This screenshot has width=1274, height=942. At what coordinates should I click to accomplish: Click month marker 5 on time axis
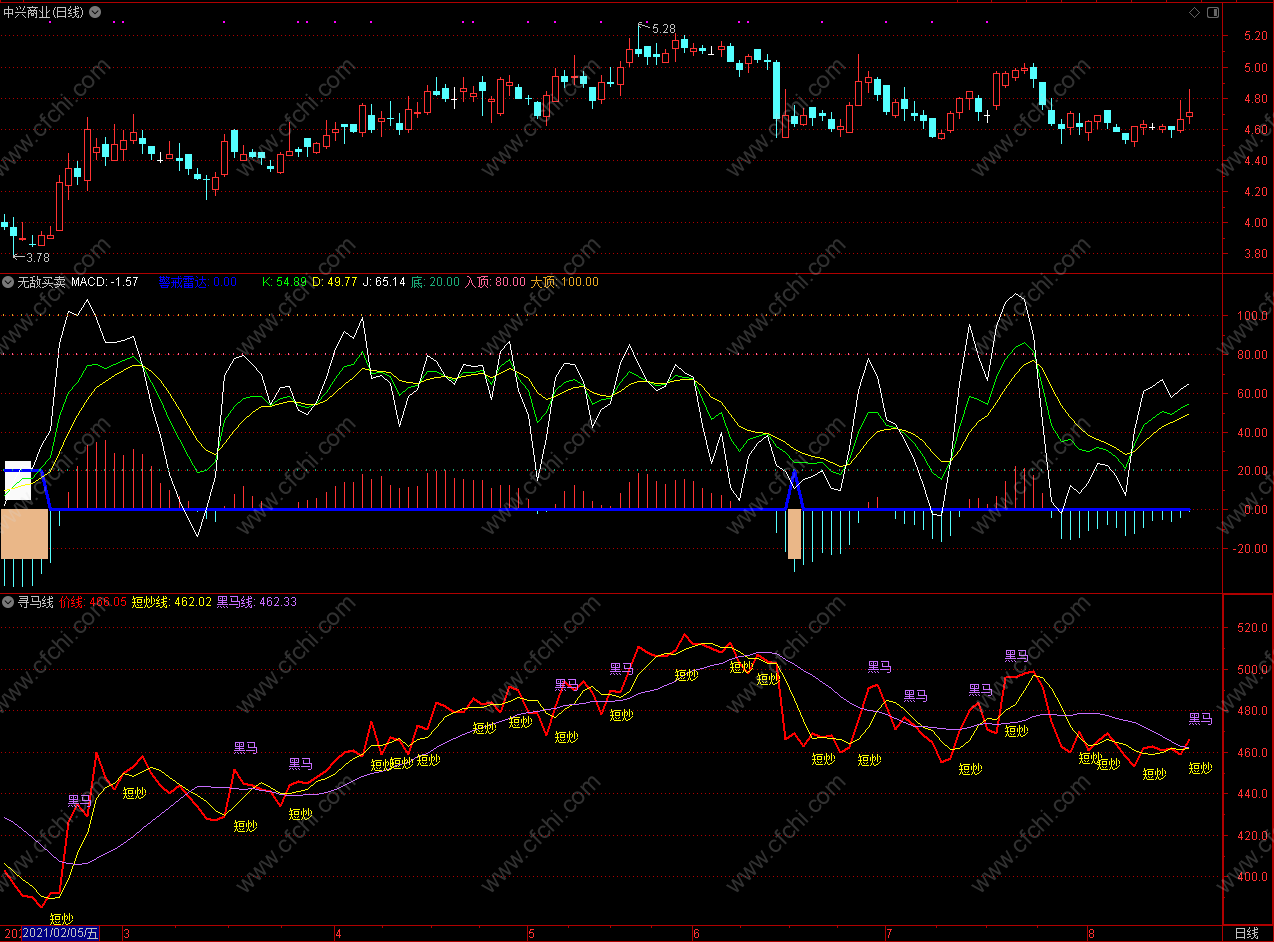click(531, 934)
